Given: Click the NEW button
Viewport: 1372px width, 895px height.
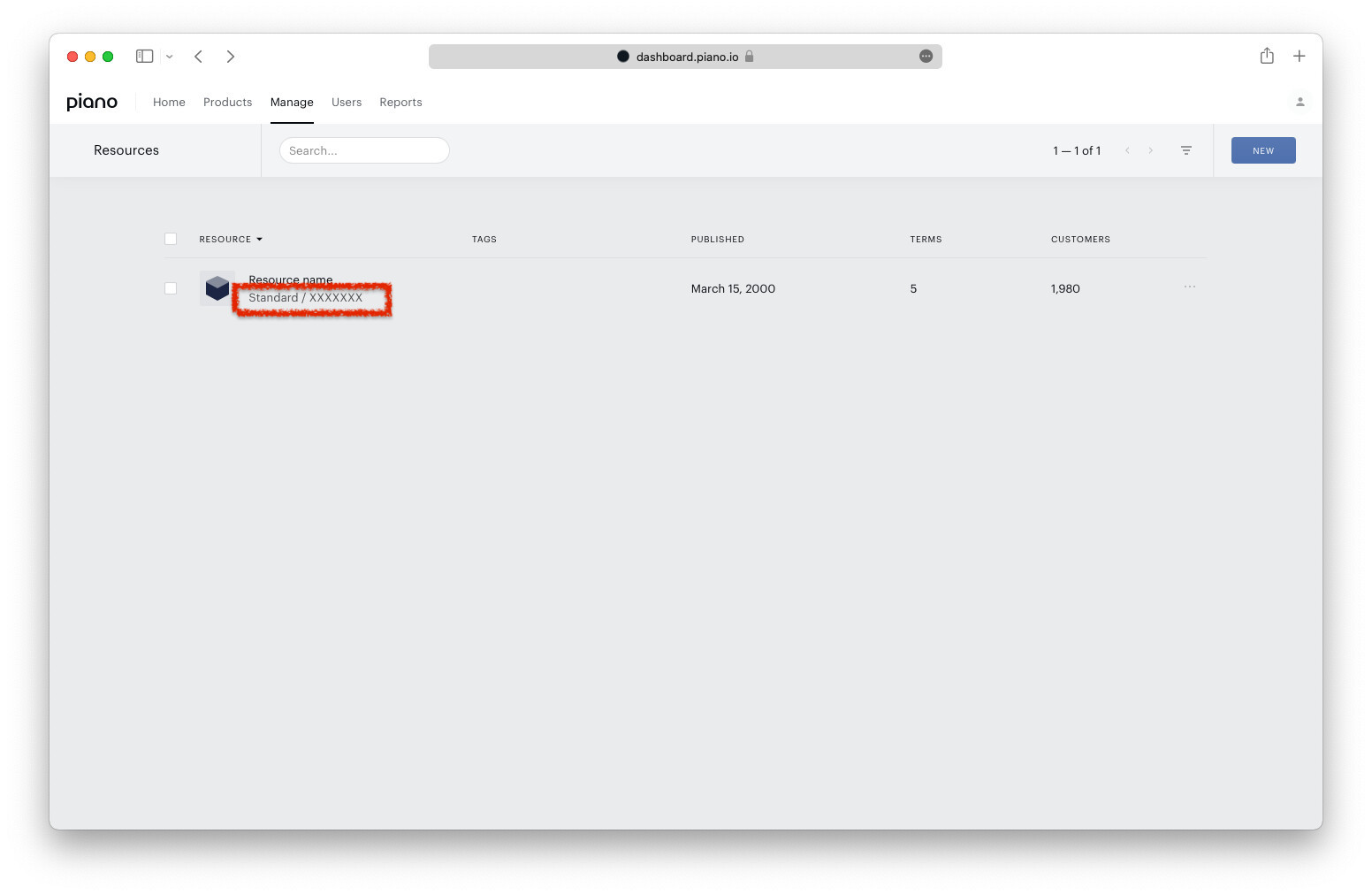Looking at the screenshot, I should coord(1262,150).
